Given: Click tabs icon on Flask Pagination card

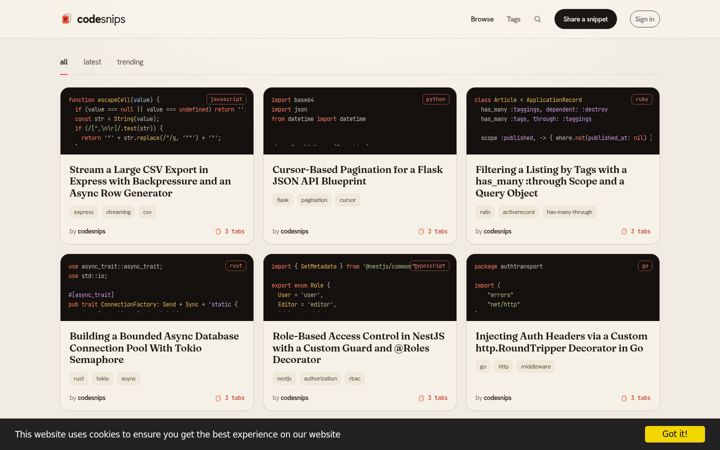Looking at the screenshot, I should (x=421, y=231).
